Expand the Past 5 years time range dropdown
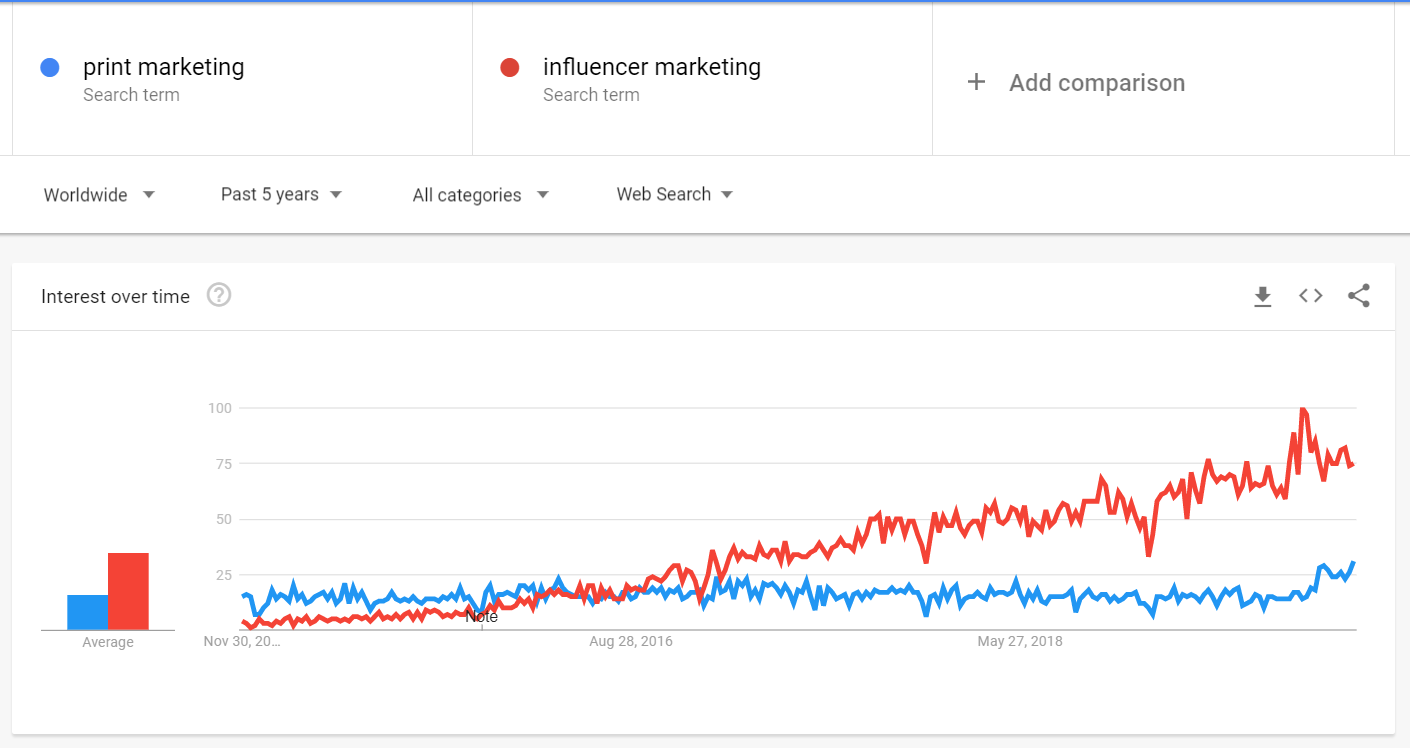Viewport: 1410px width, 748px height. coord(281,194)
